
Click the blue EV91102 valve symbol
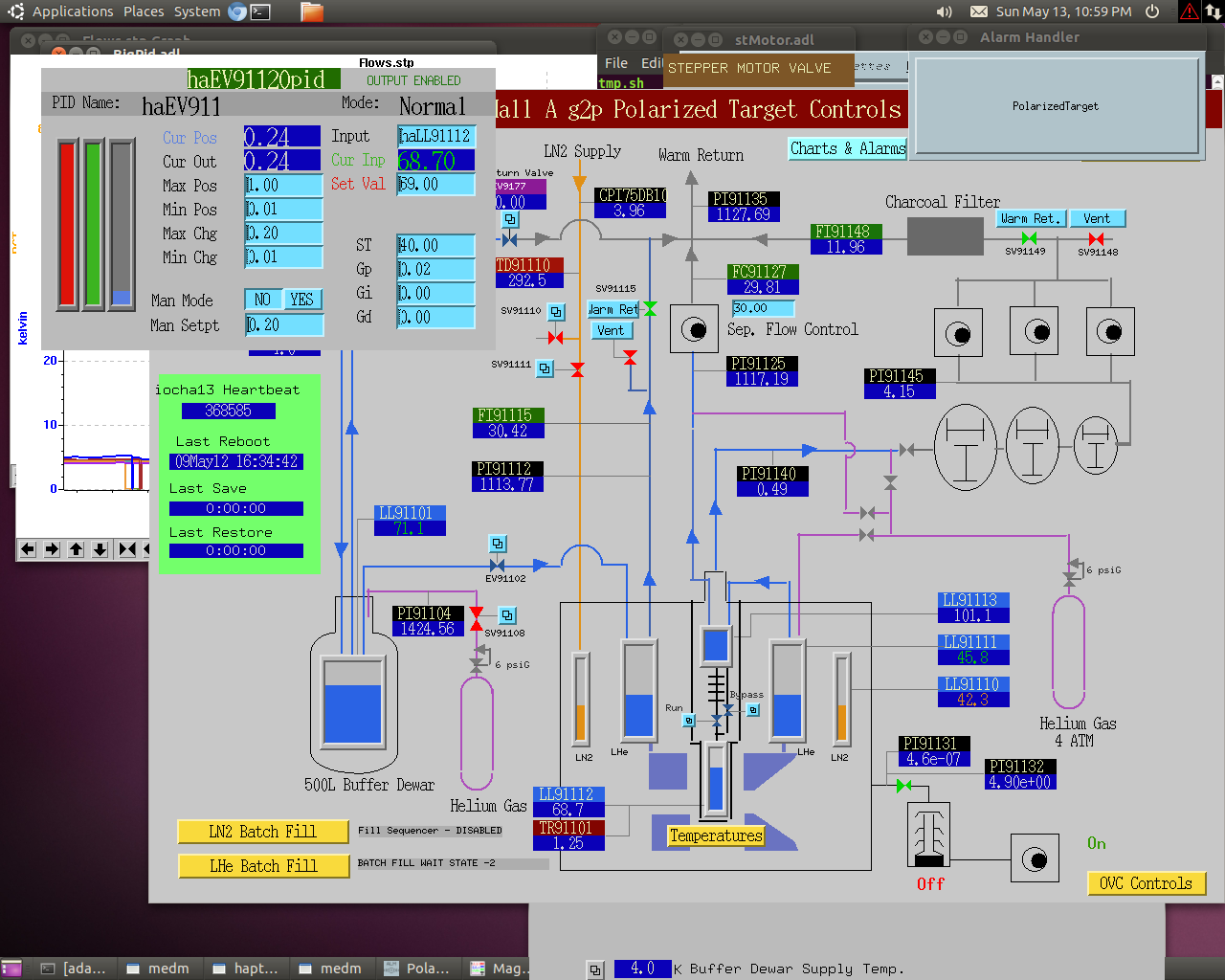click(x=498, y=565)
